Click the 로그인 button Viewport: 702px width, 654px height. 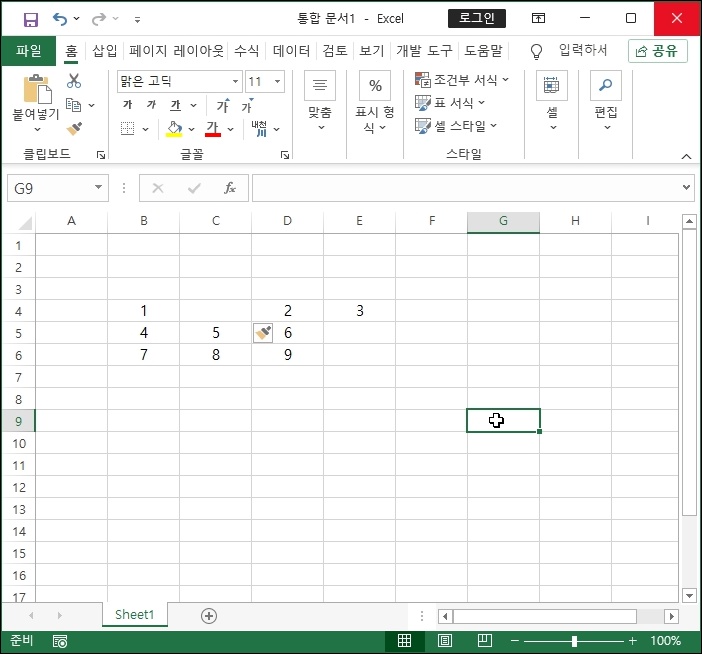pyautogui.click(x=477, y=18)
